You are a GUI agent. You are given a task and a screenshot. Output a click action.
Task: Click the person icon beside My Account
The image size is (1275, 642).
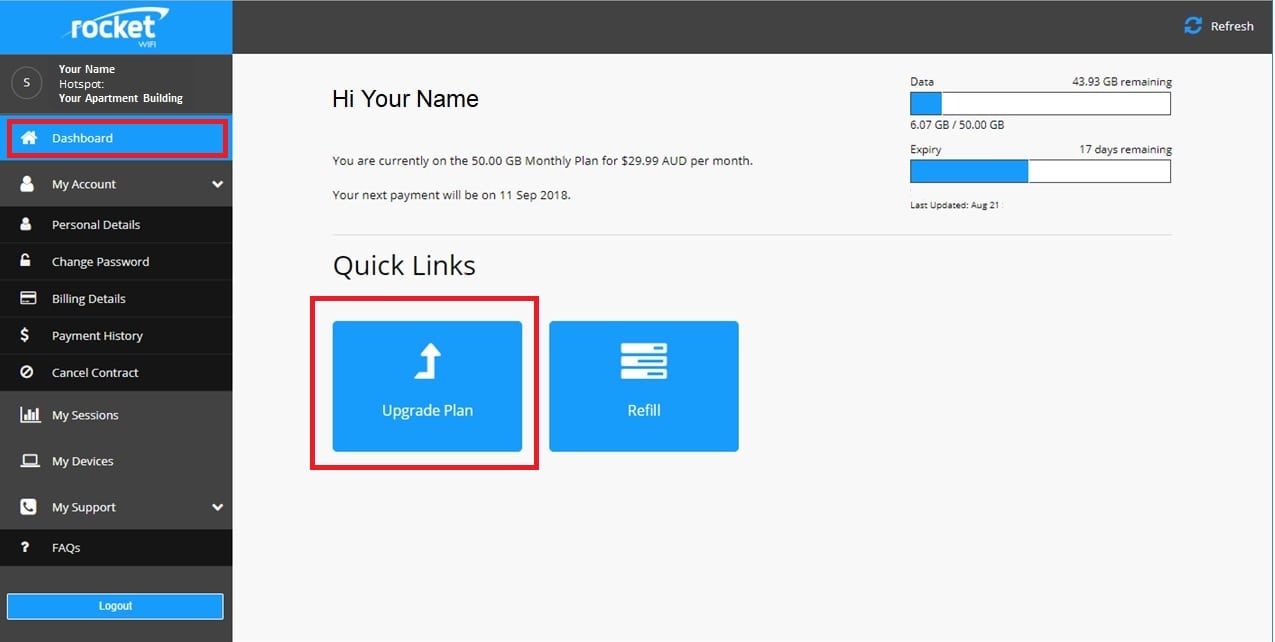pos(28,184)
